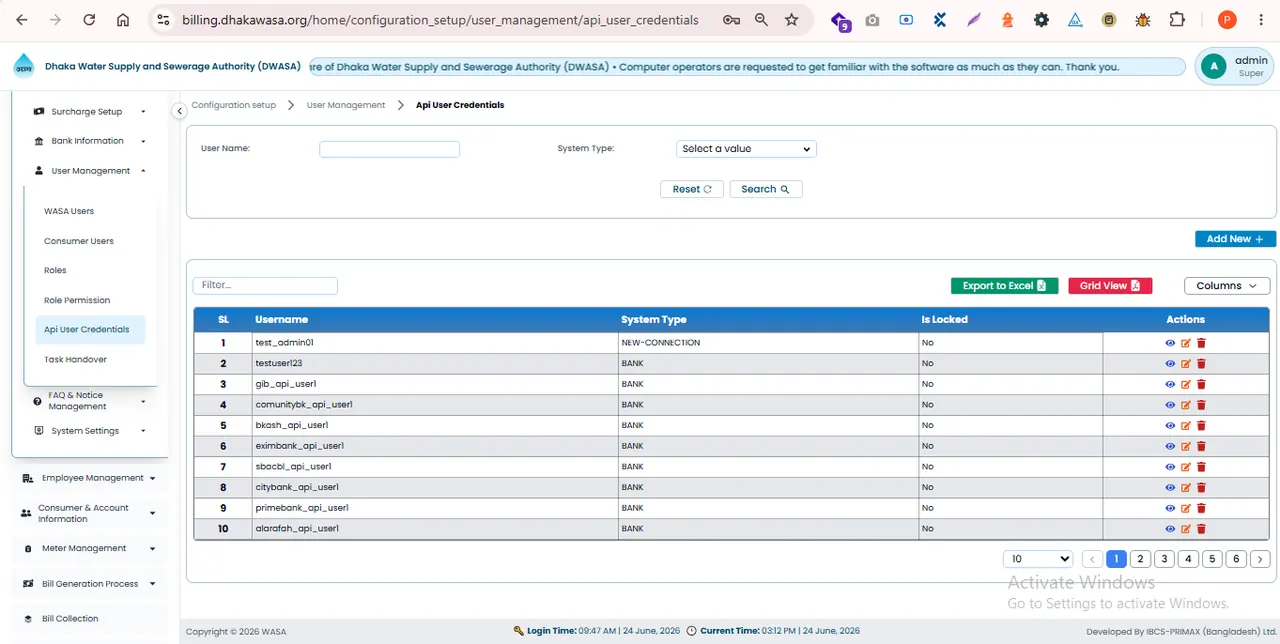
Task: View sbacbl_api_user1 using eye icon
Action: pyautogui.click(x=1170, y=467)
